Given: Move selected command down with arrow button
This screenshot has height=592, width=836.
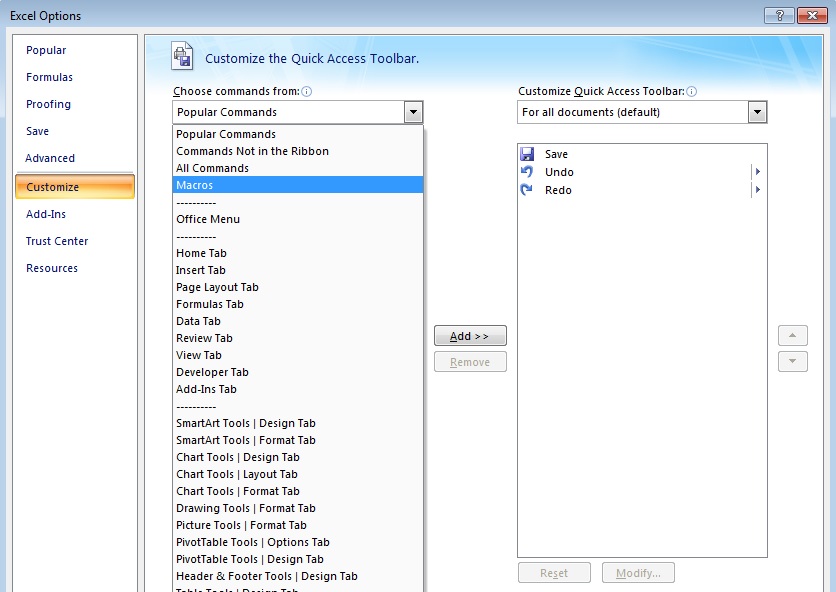Looking at the screenshot, I should point(792,362).
